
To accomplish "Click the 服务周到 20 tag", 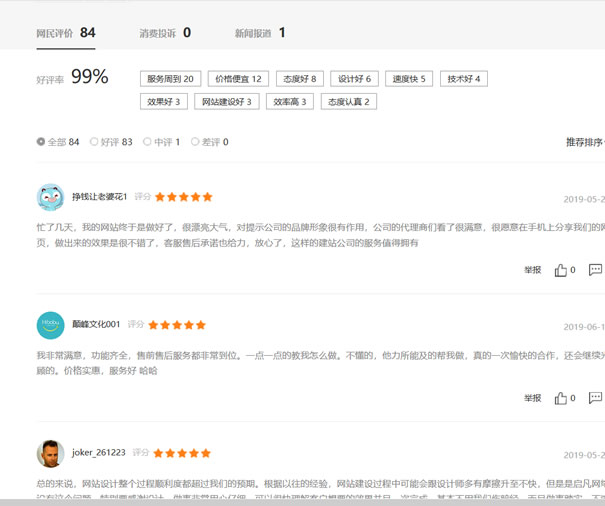I will click(x=171, y=79).
